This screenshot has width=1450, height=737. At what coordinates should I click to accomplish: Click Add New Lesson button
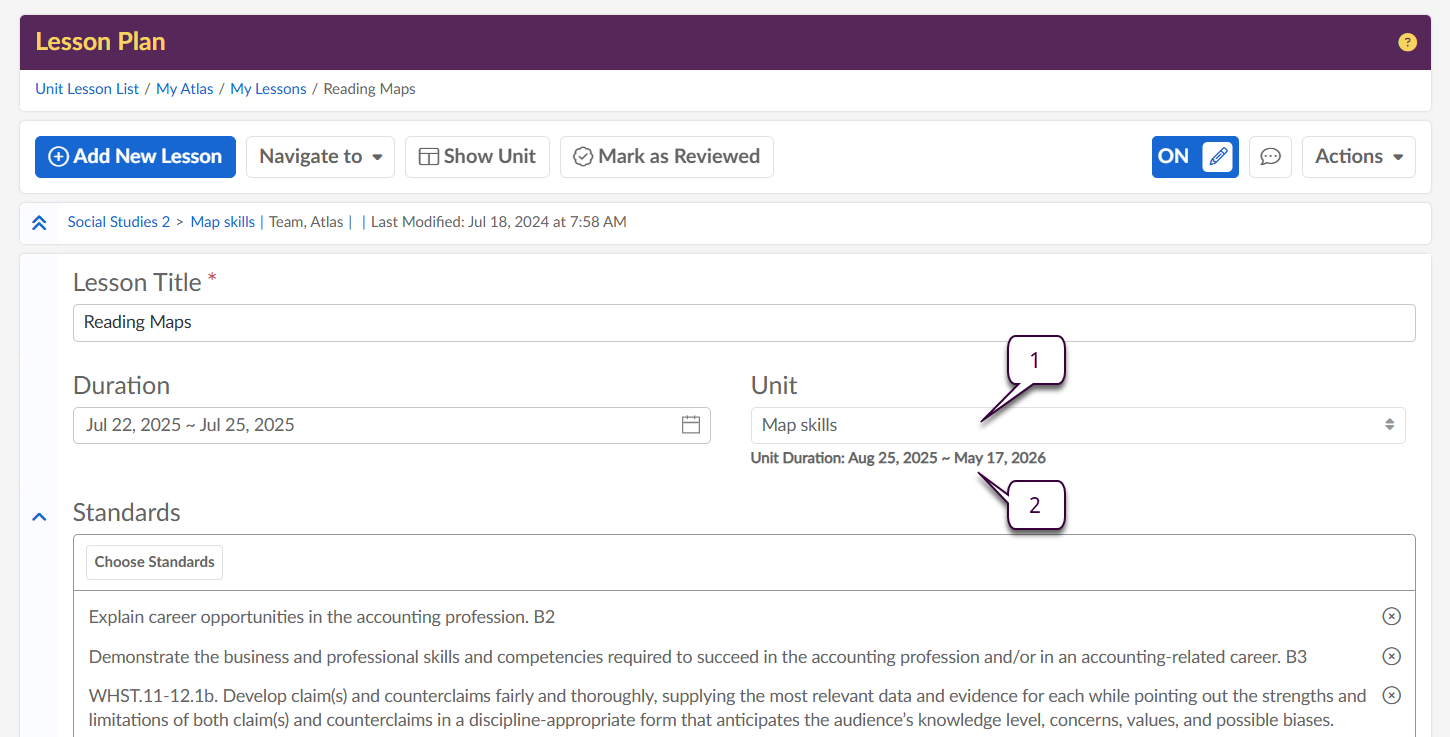click(135, 157)
